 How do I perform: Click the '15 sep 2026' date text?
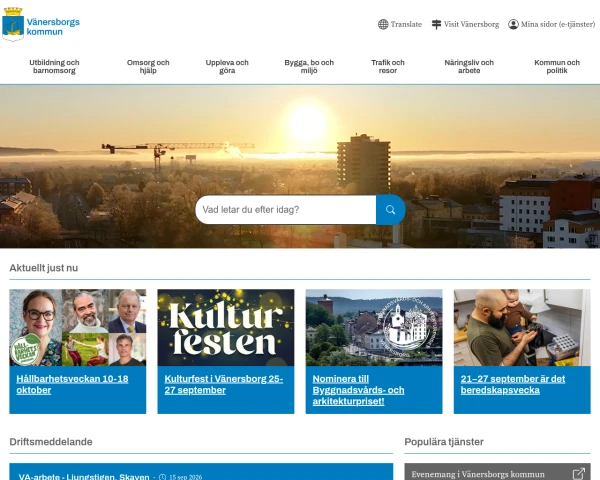[x=186, y=477]
